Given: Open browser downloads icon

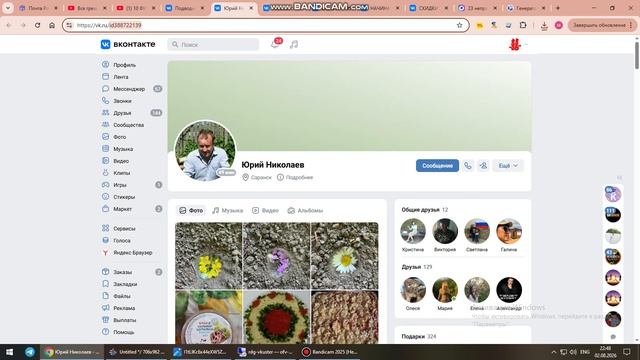Looking at the screenshot, I should coord(544,25).
